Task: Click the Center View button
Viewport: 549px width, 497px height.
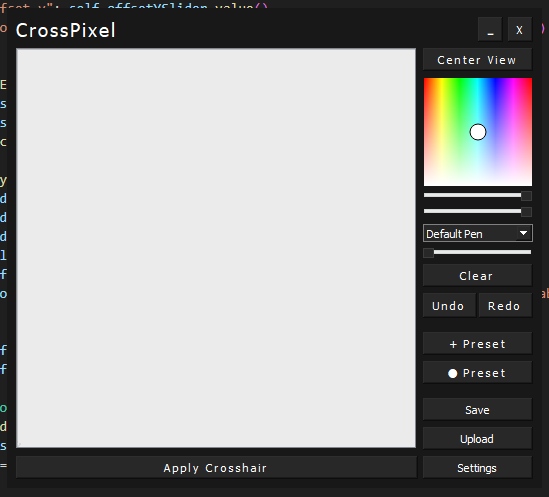Action: 477,60
